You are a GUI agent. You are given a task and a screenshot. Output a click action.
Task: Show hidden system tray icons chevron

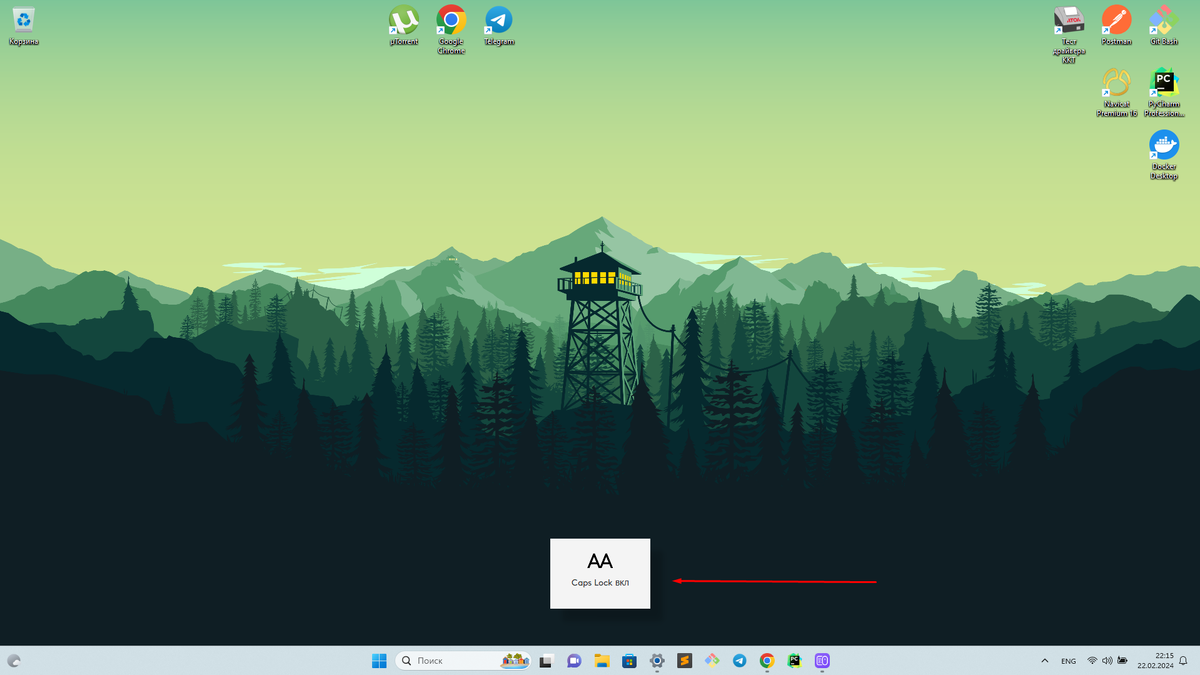point(1045,661)
